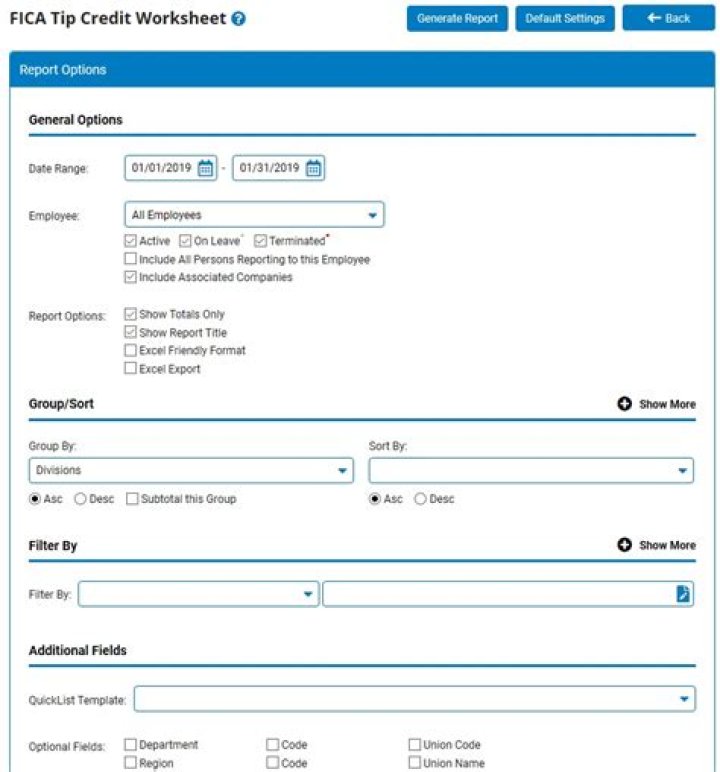Screen dimensions: 720x772
Task: Enable Subtotal this Group checkbox
Action: click(x=132, y=498)
